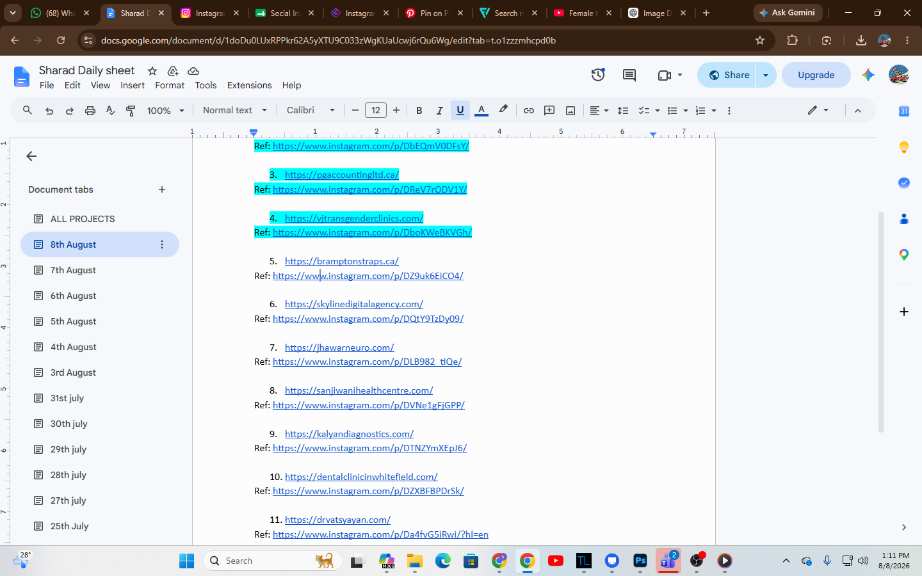Screen dimensions: 922x576
Task: Toggle bold formatting
Action: click(x=419, y=110)
